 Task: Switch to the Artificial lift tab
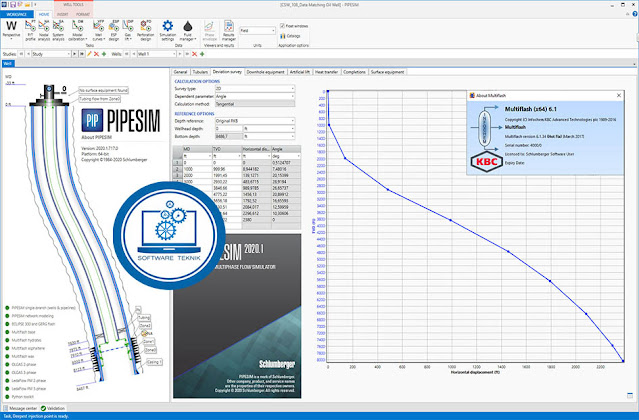(x=300, y=72)
